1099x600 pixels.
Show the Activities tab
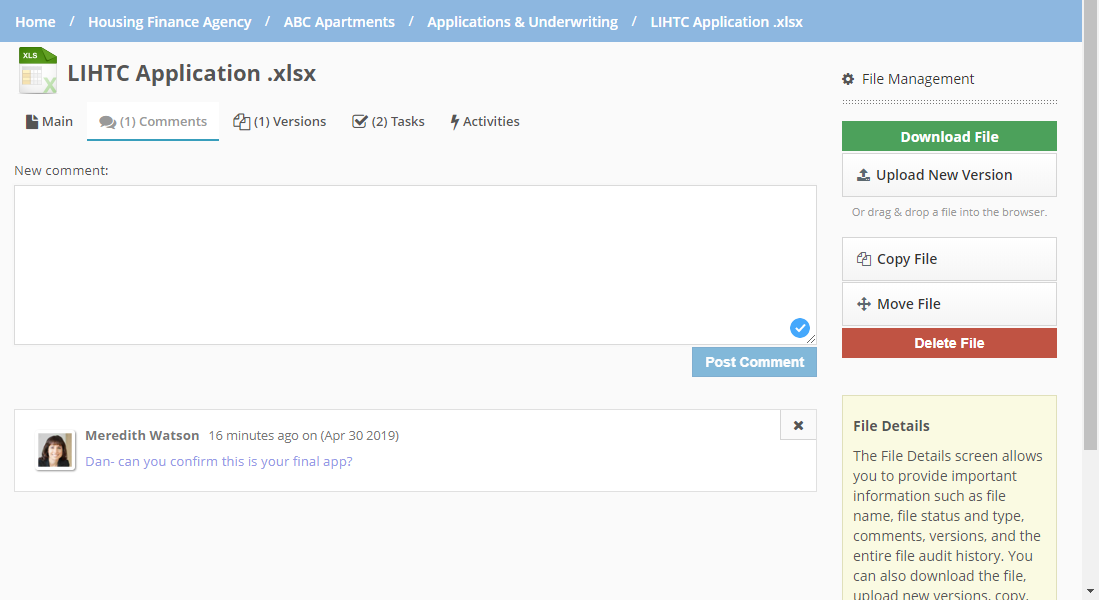[485, 122]
